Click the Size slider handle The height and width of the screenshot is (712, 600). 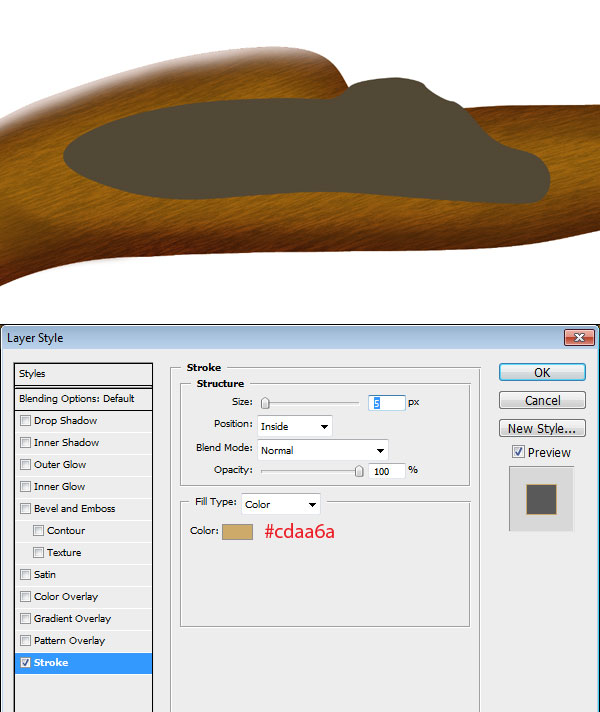click(265, 403)
